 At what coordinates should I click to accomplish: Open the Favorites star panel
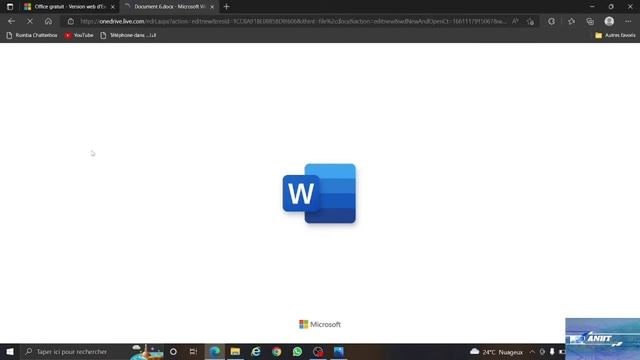point(571,21)
